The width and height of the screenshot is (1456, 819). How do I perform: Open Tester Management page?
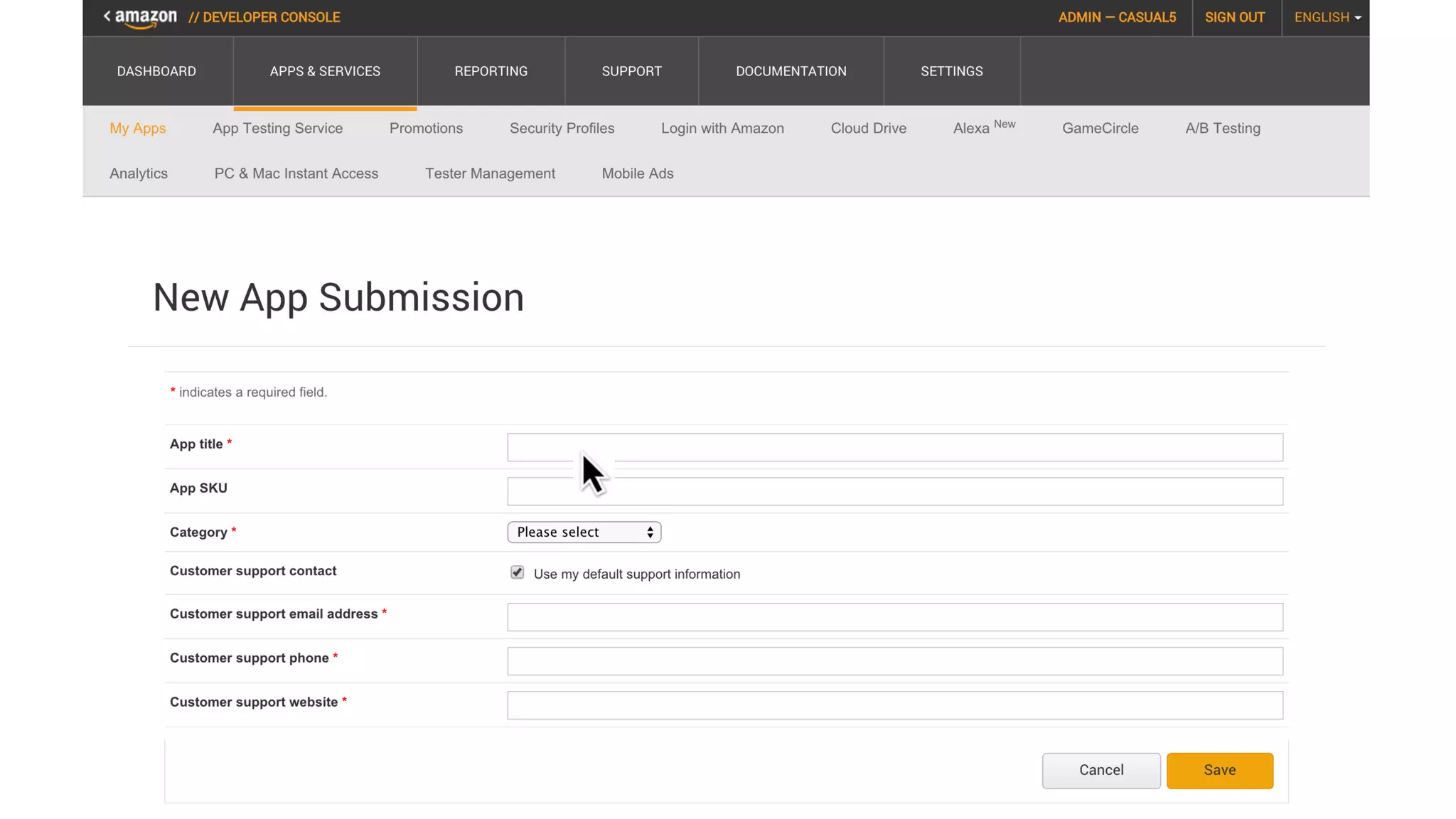(x=490, y=173)
